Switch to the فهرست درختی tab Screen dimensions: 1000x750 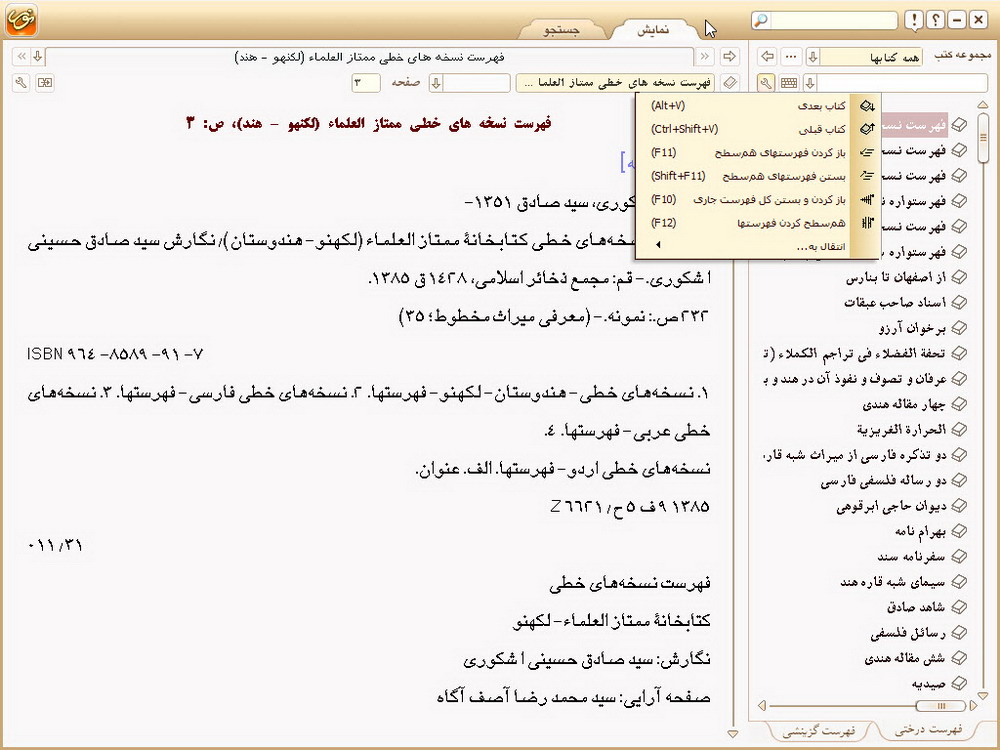pyautogui.click(x=929, y=730)
